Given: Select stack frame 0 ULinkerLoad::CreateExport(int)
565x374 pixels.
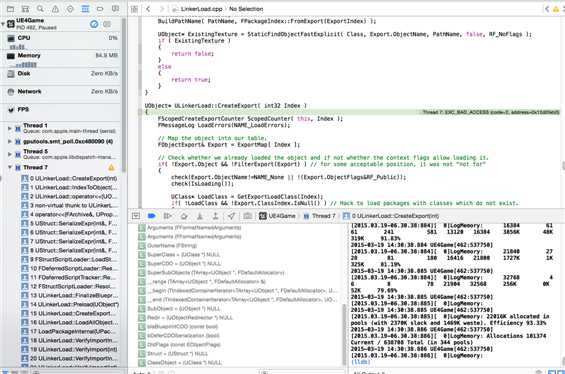Looking at the screenshot, I should (69, 178).
